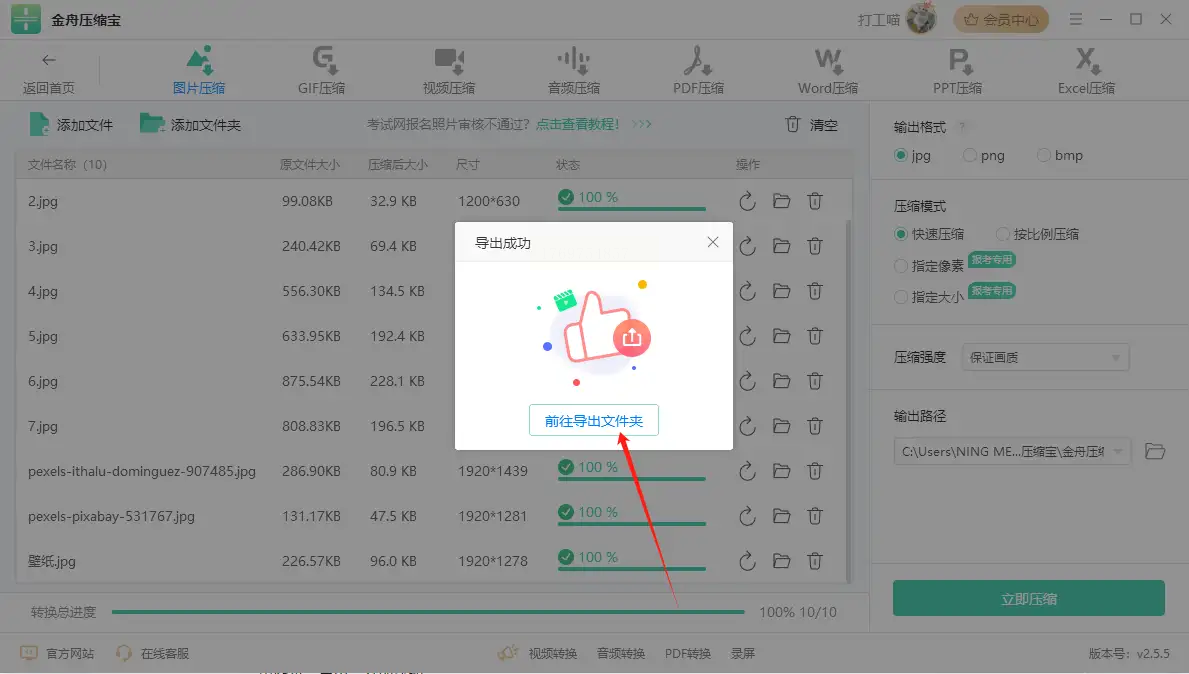
Task: Open folder for 2.jpg
Action: (x=781, y=201)
